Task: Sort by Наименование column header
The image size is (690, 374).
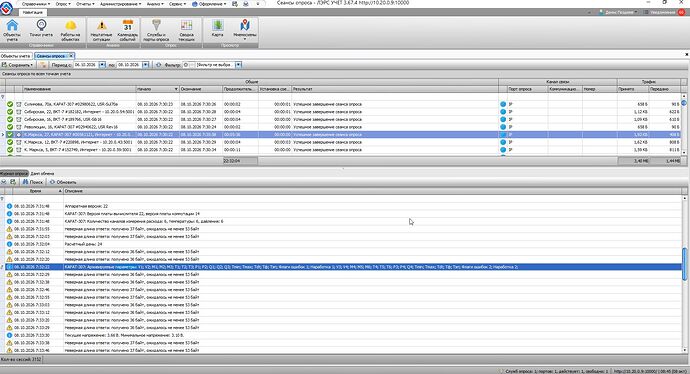Action: click(79, 89)
